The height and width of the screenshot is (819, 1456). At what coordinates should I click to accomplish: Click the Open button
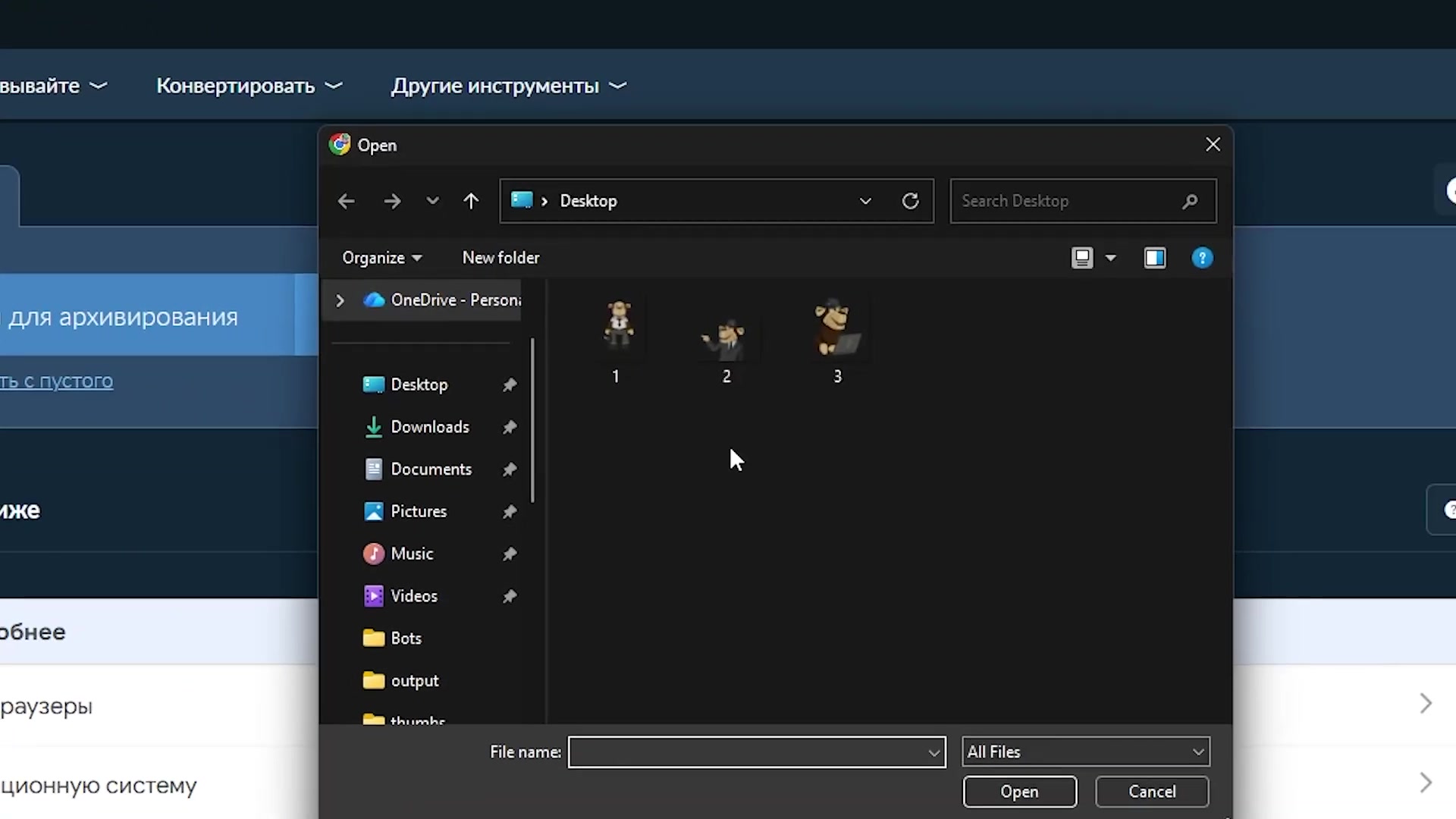point(1020,792)
